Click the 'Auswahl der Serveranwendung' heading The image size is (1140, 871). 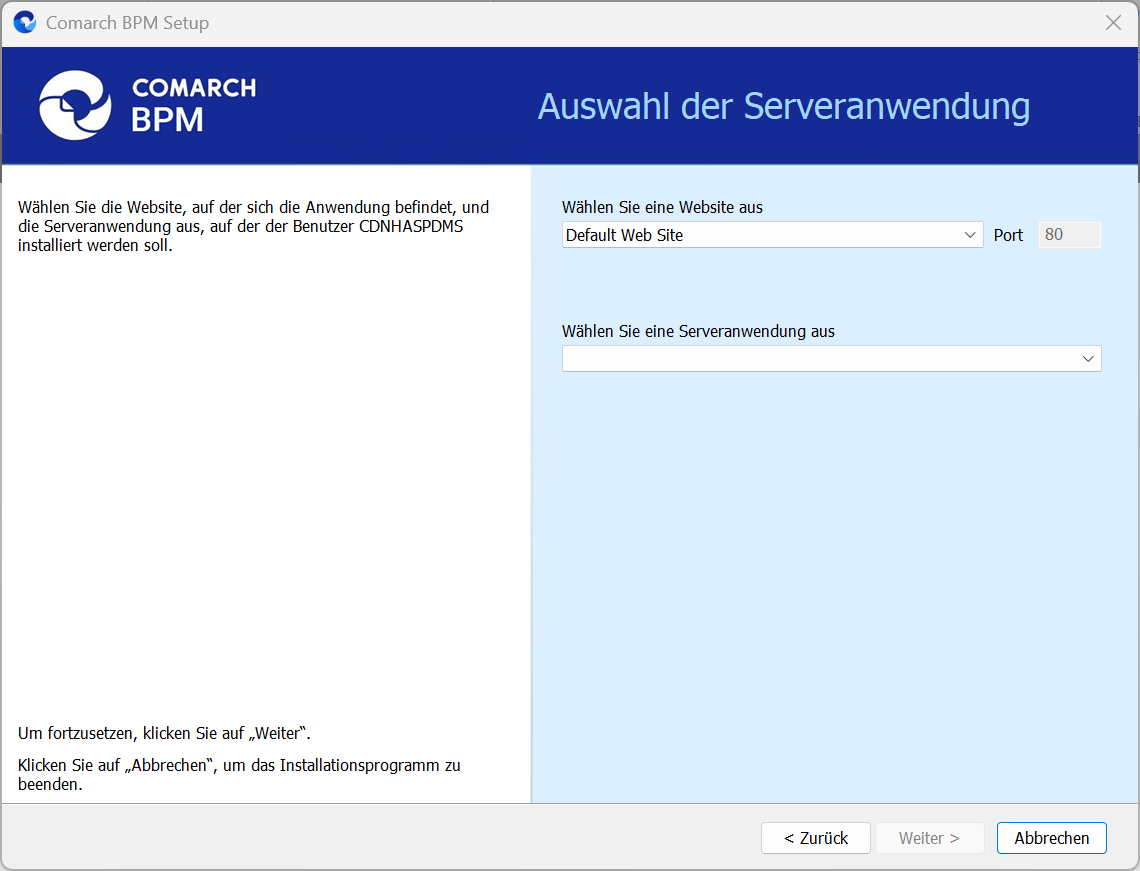click(783, 106)
